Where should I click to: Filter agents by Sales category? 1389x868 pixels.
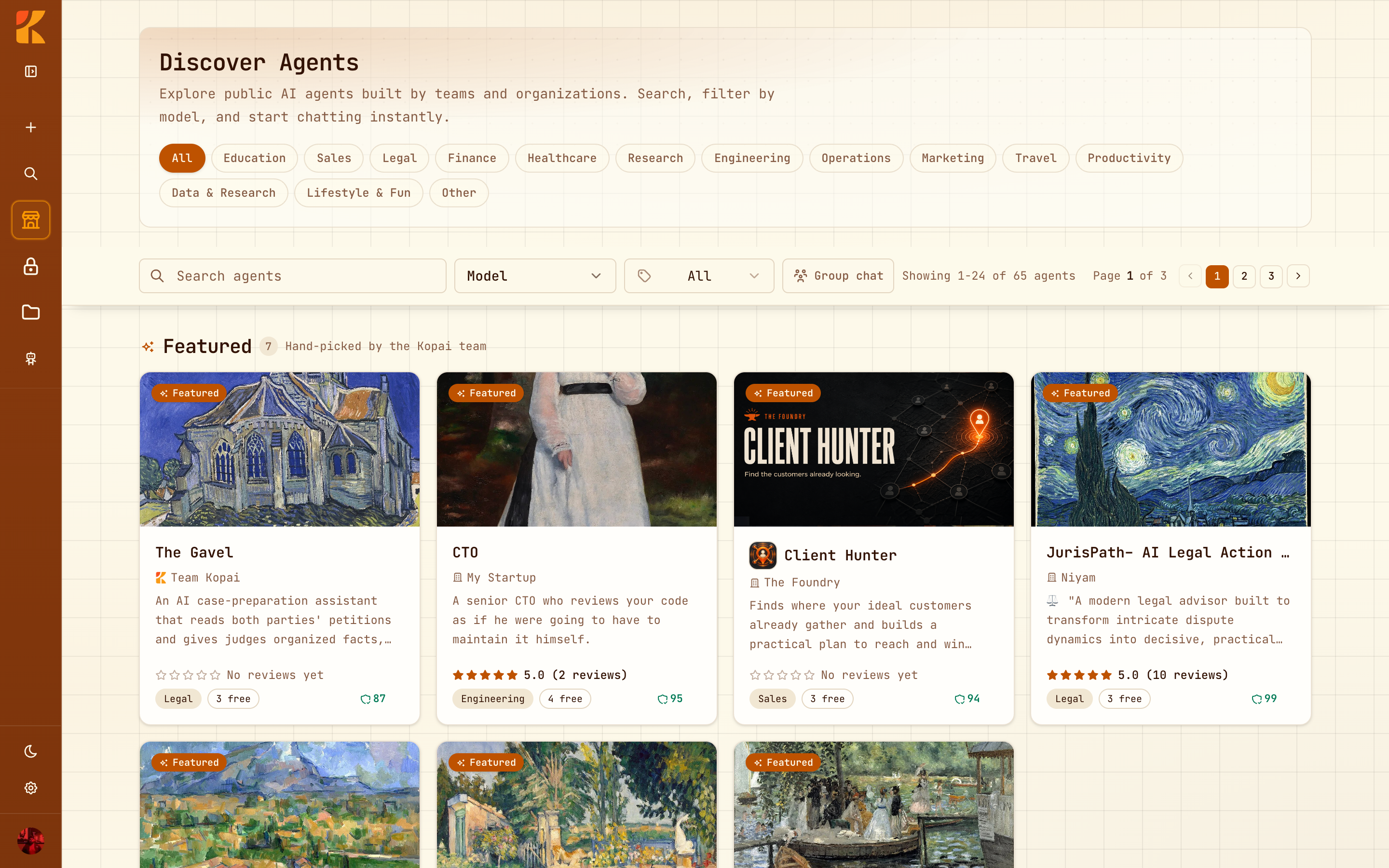(x=333, y=159)
